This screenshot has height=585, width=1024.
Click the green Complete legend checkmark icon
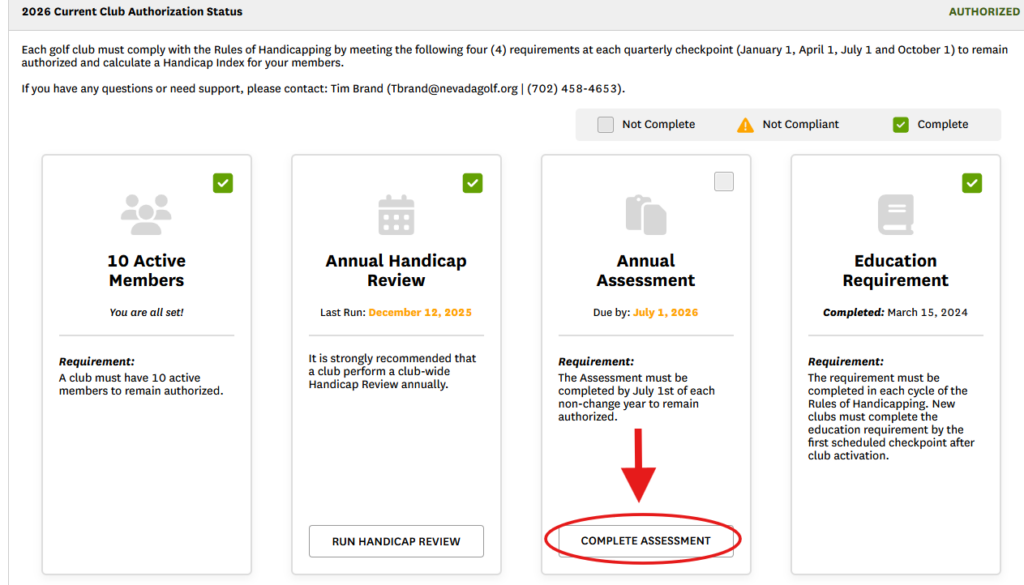(900, 125)
